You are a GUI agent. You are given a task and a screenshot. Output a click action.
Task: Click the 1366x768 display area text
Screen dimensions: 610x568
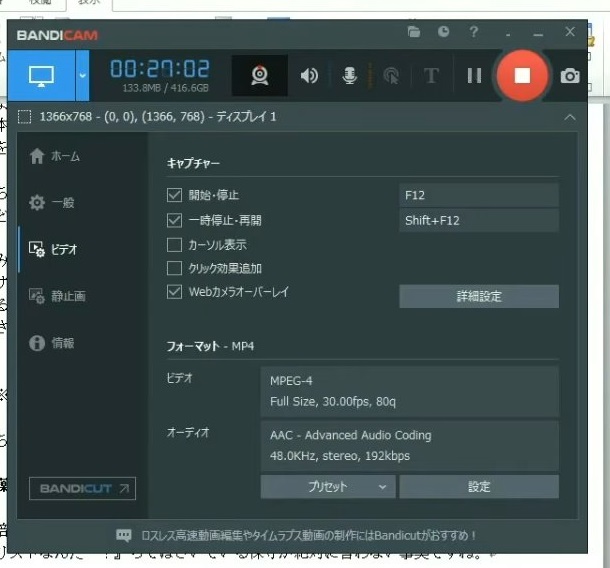point(158,117)
